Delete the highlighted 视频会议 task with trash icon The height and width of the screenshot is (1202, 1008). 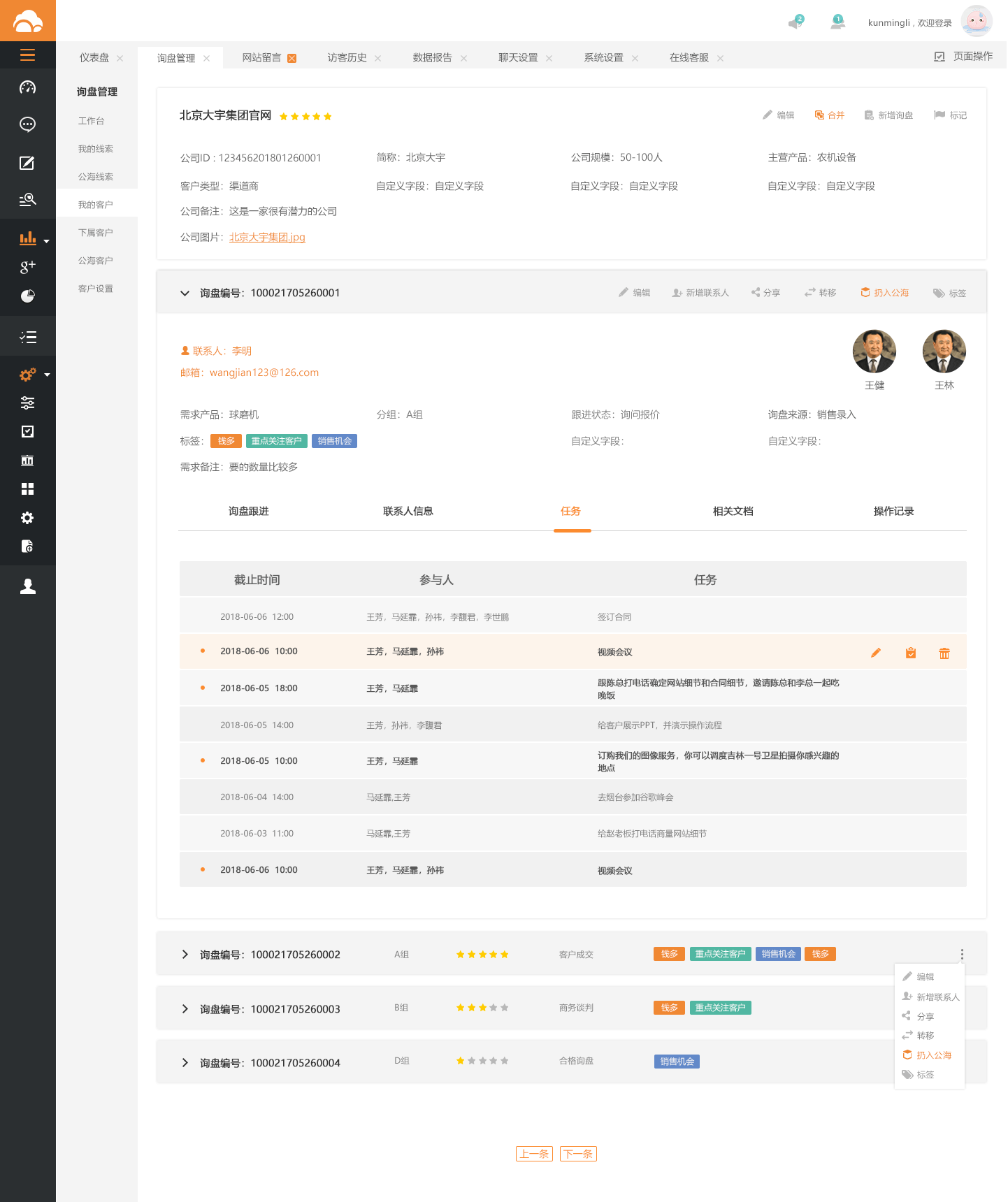pyautogui.click(x=944, y=653)
